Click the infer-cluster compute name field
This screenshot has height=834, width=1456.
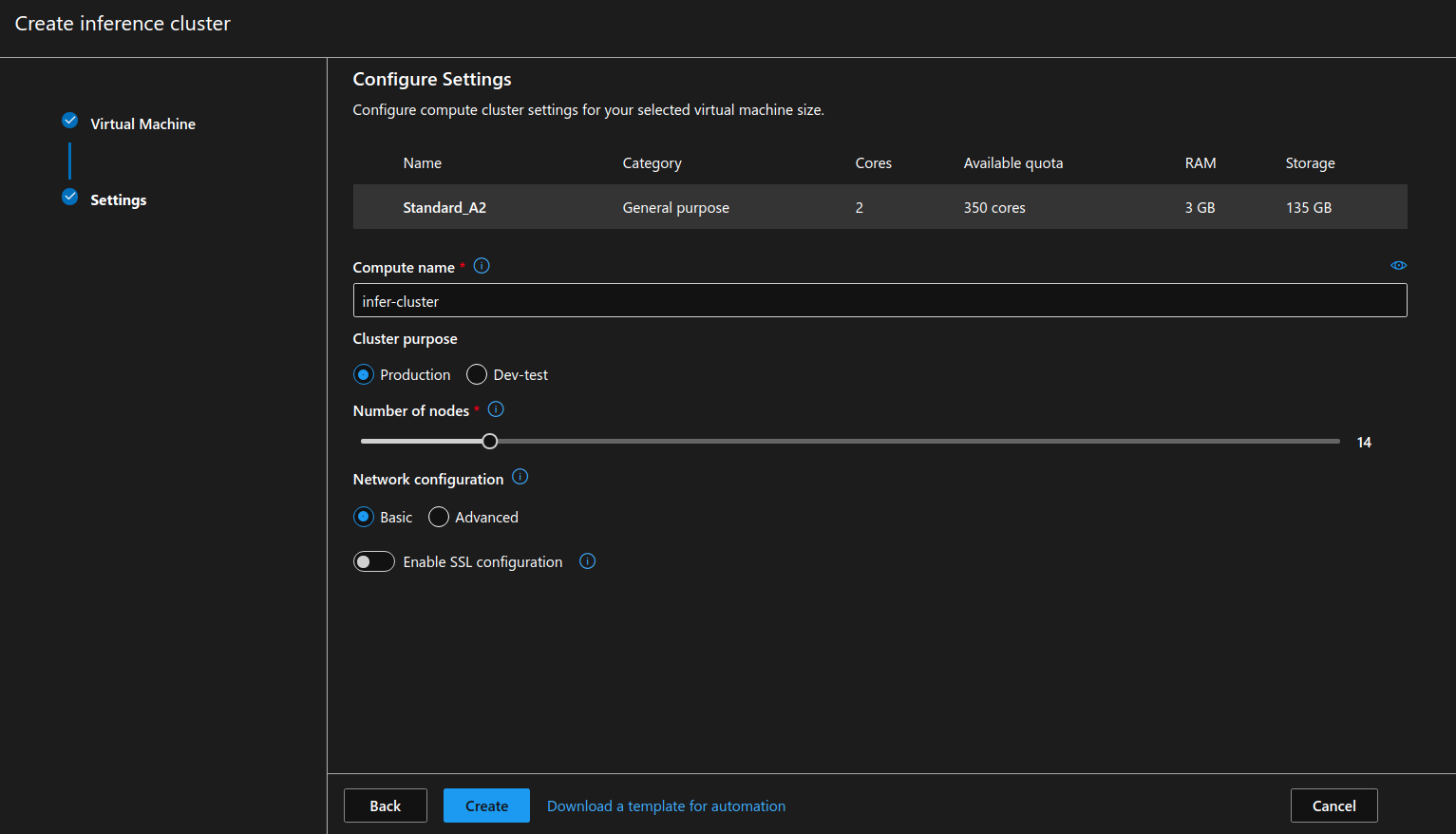tap(879, 300)
